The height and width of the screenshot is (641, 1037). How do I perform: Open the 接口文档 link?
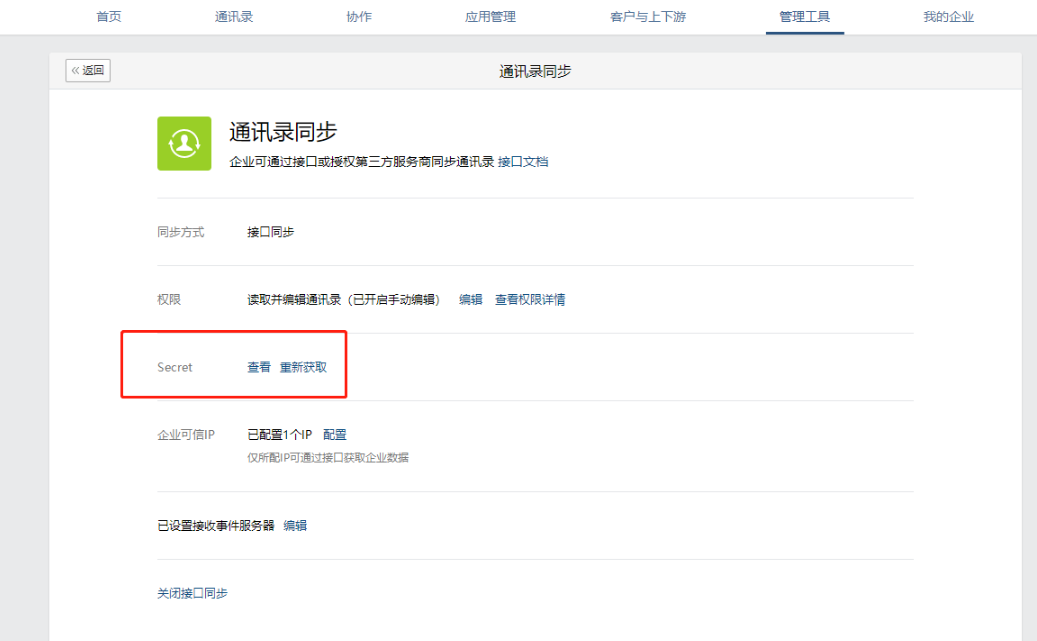[523, 162]
